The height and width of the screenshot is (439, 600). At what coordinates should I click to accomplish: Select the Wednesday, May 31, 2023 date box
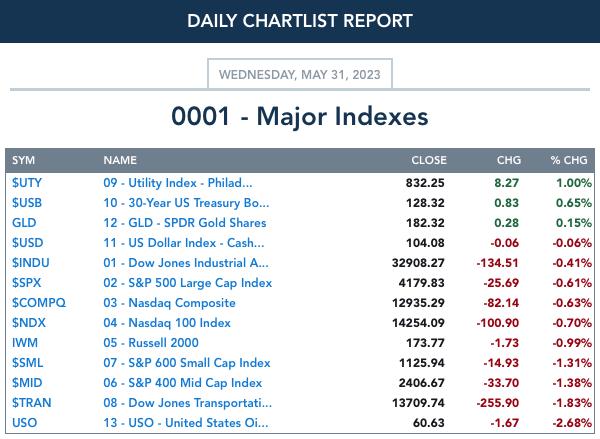[300, 74]
